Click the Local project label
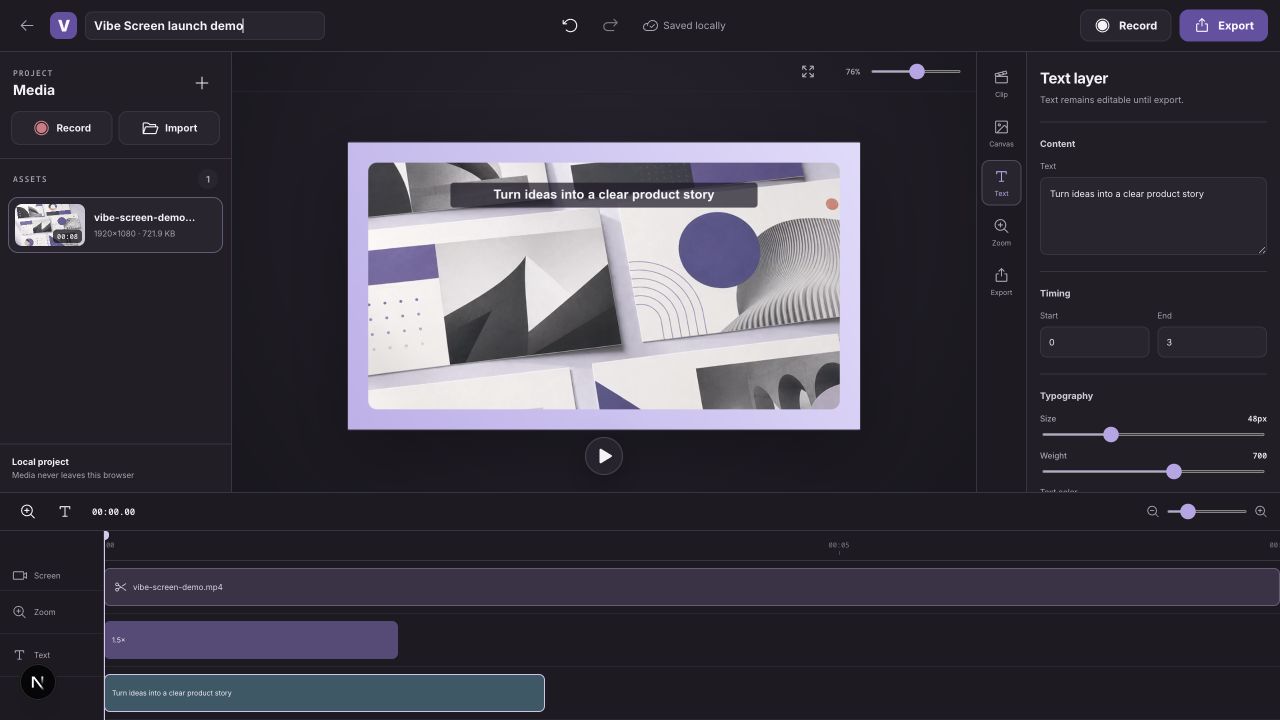This screenshot has width=1280, height=720. (40, 462)
